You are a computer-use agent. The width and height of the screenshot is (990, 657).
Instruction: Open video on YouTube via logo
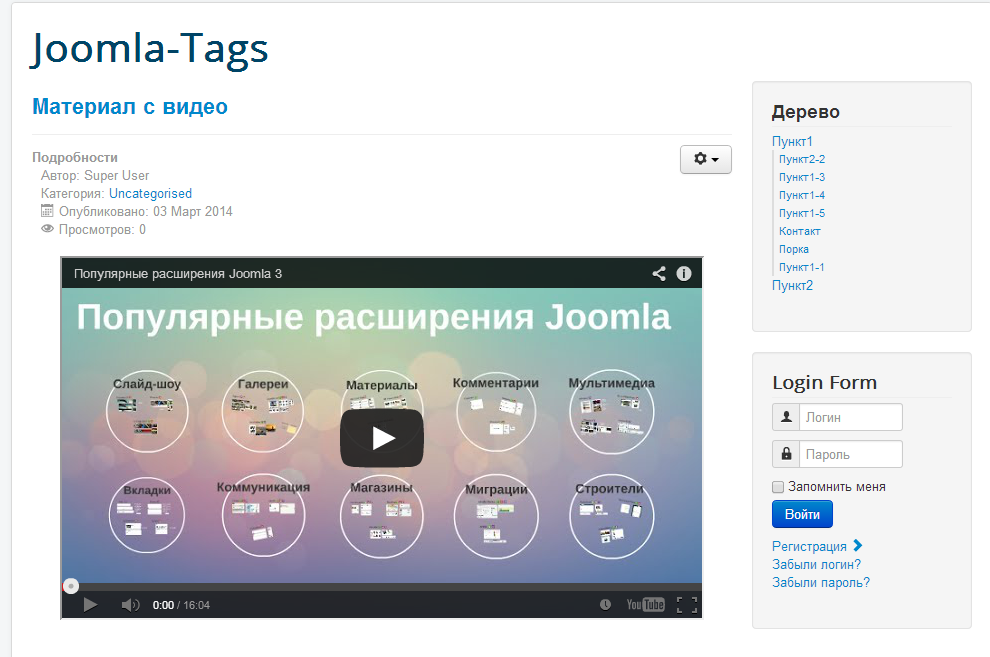645,604
